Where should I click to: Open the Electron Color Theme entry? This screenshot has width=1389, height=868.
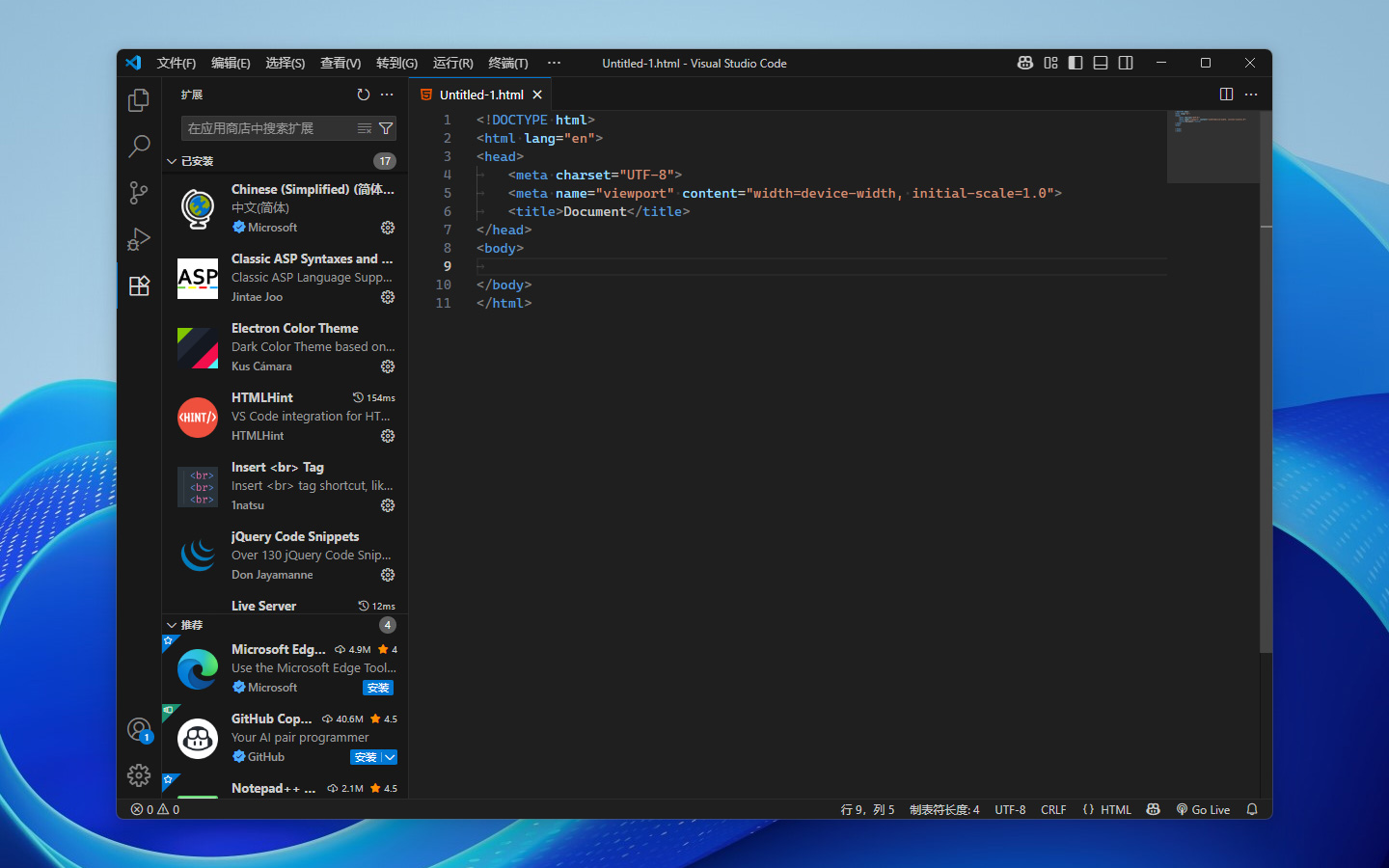point(285,347)
